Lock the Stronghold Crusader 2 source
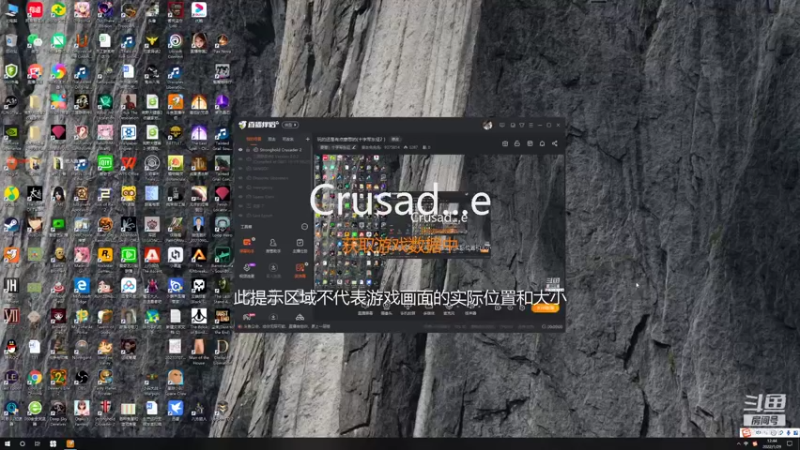800x450 pixels. point(248,149)
